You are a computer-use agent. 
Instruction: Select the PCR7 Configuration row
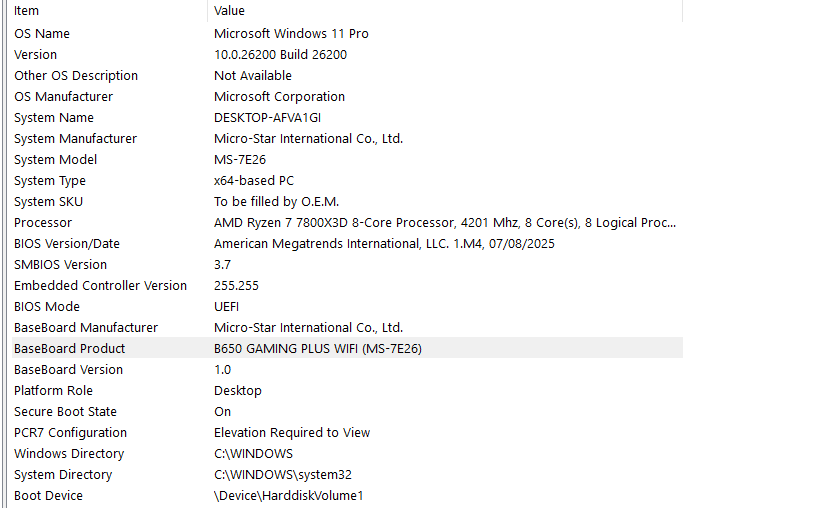tap(70, 433)
